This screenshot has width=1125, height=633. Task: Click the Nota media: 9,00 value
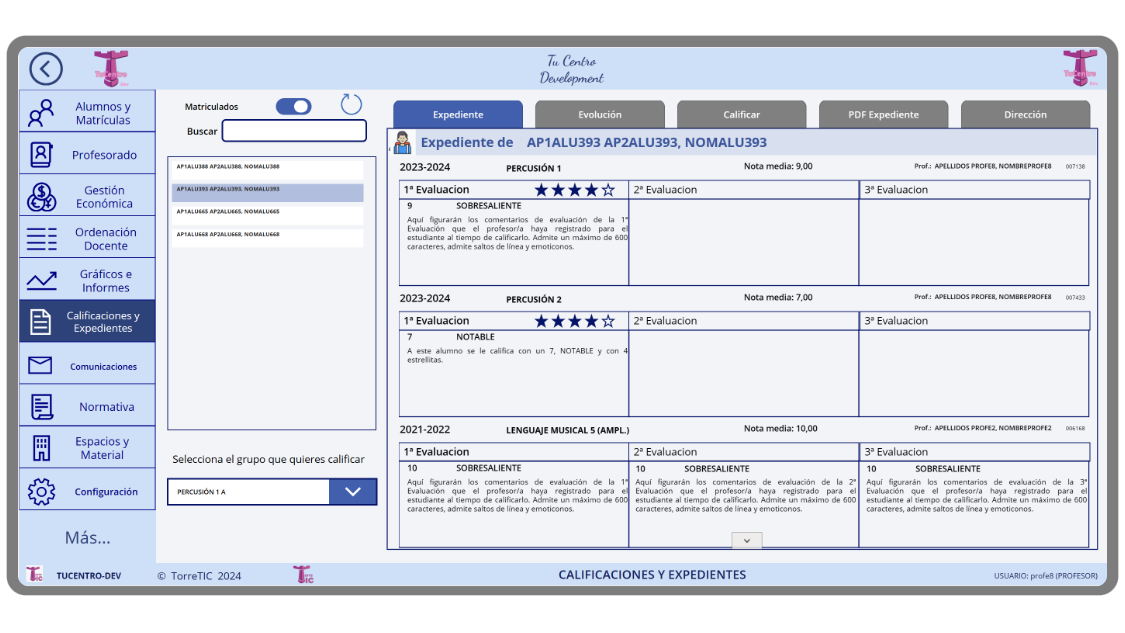(778, 166)
